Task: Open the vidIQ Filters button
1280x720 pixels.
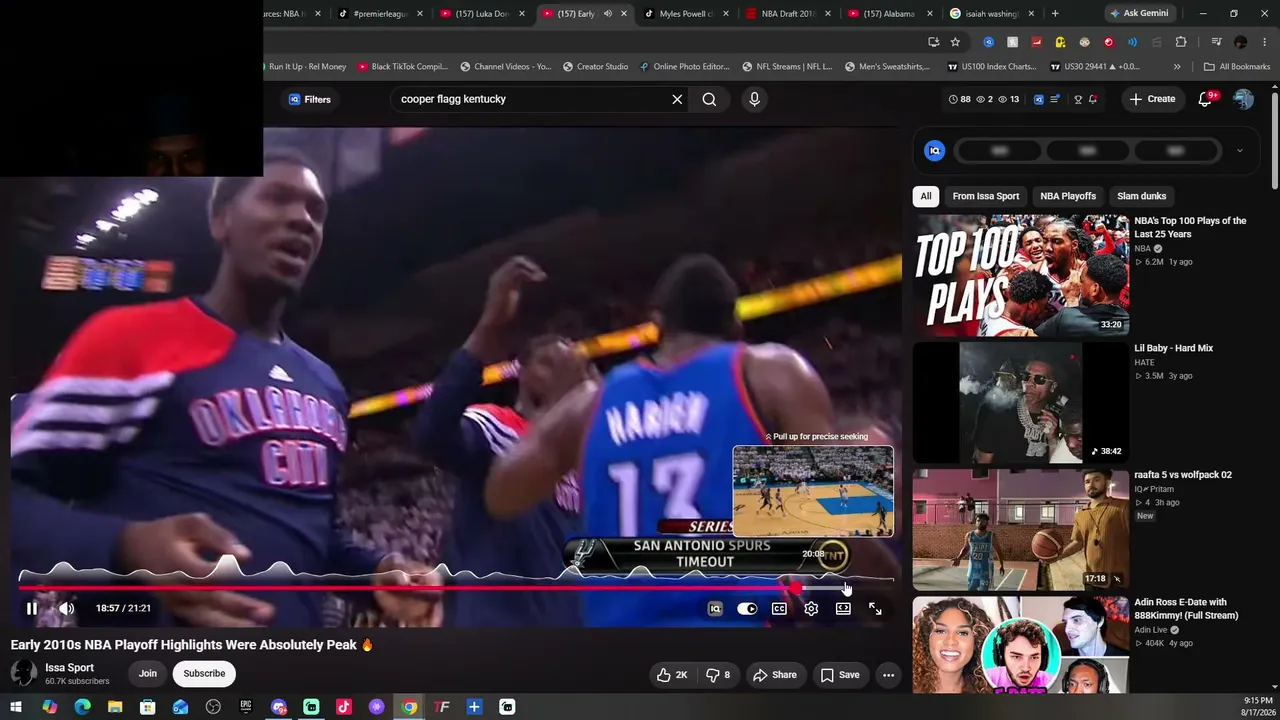Action: [310, 99]
